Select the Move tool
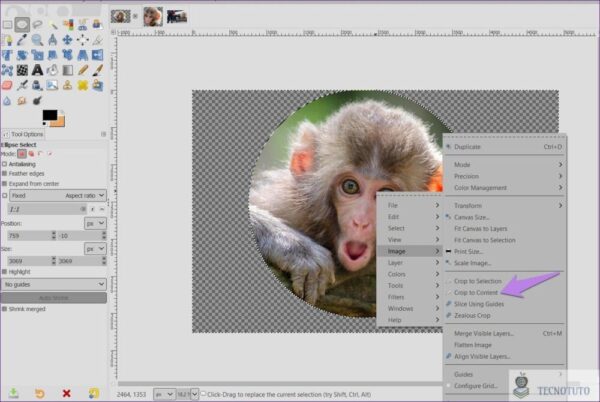Image resolution: width=600 pixels, height=402 pixels. pos(68,40)
